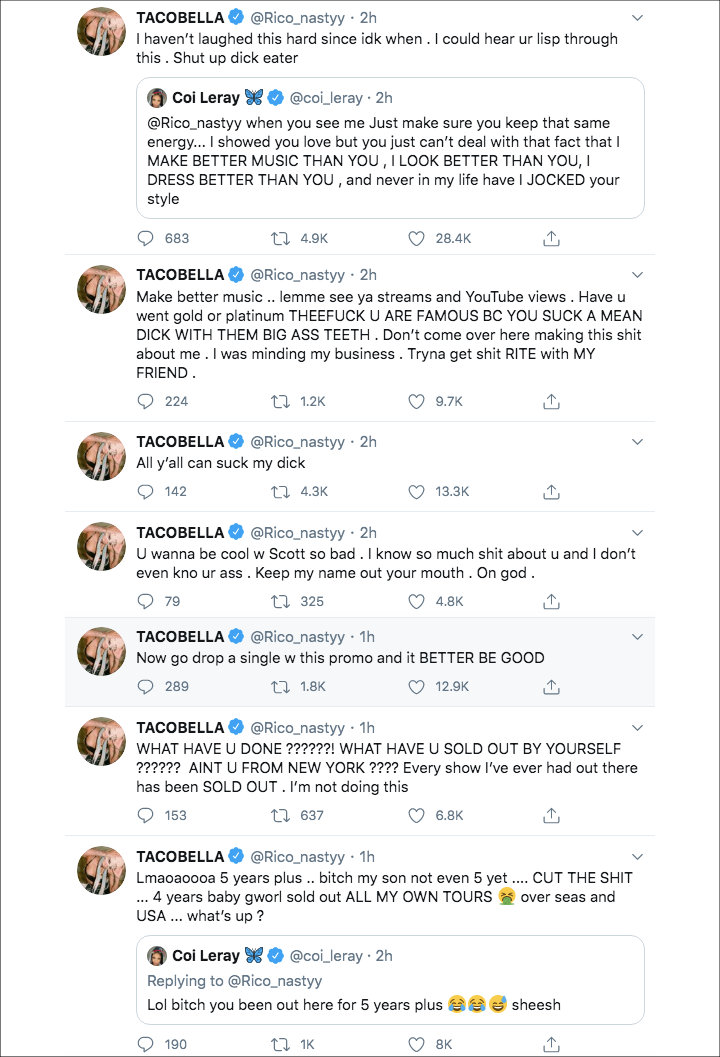Open the first tweet's chevron menu
720x1057 pixels.
tap(637, 18)
